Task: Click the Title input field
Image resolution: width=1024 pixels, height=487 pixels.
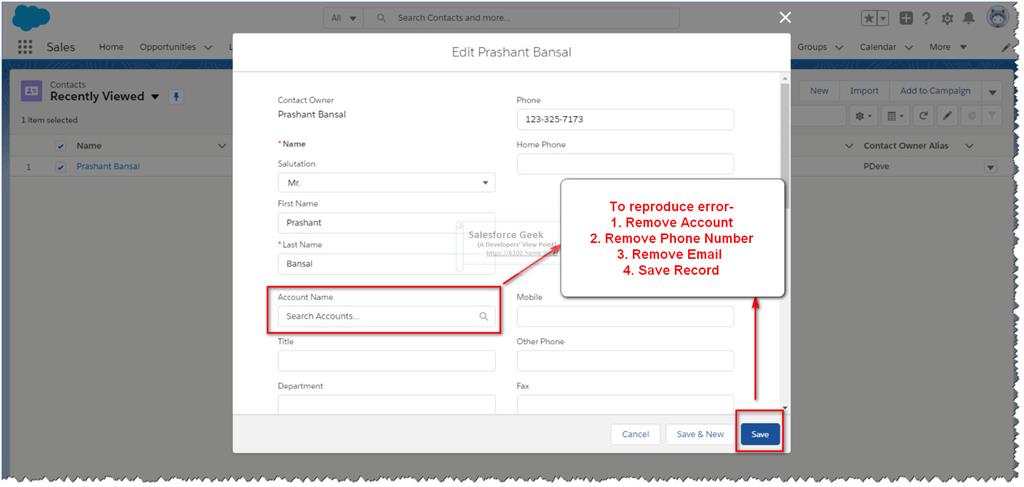Action: [387, 361]
